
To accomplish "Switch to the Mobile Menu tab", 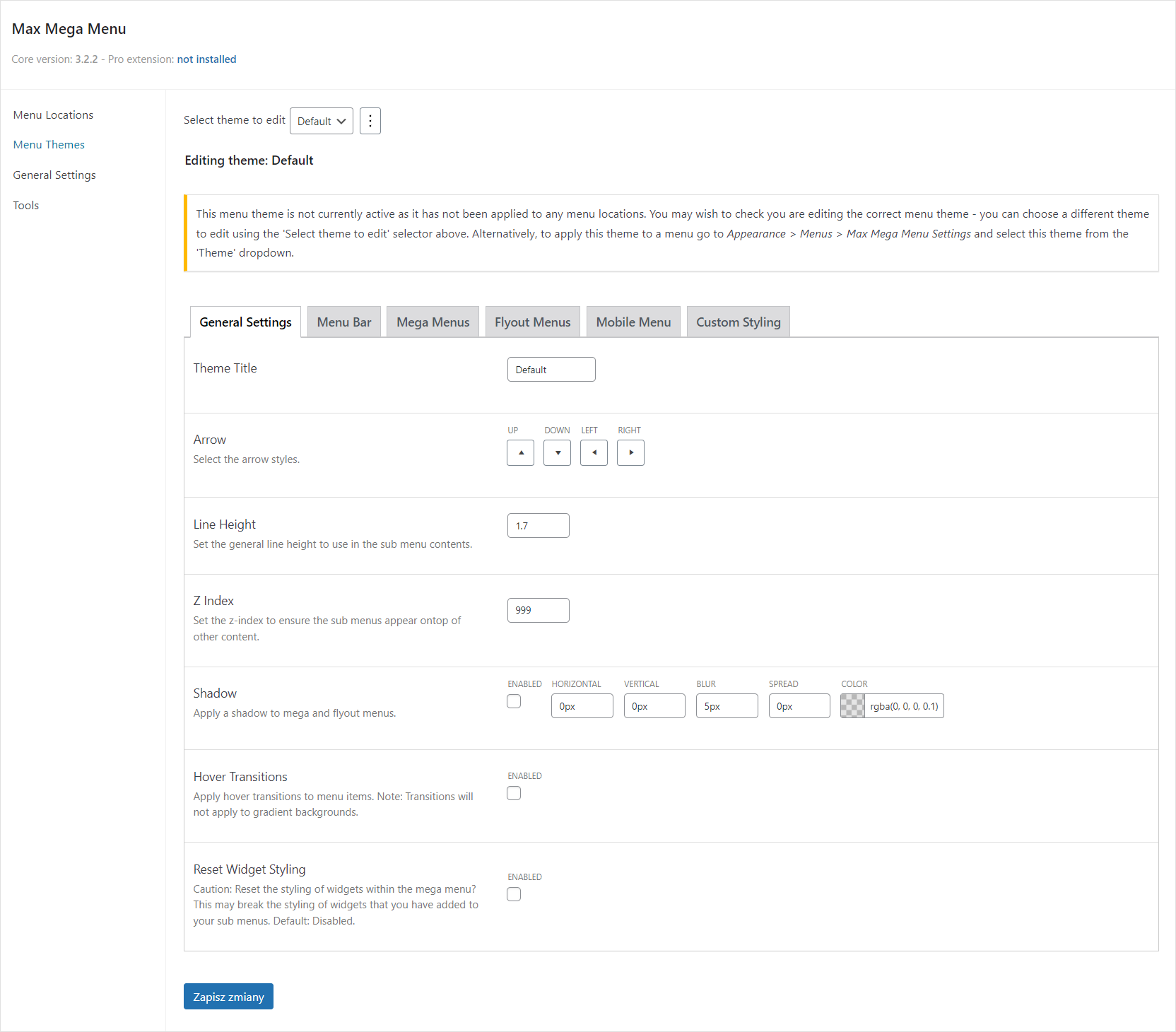I will coord(634,322).
